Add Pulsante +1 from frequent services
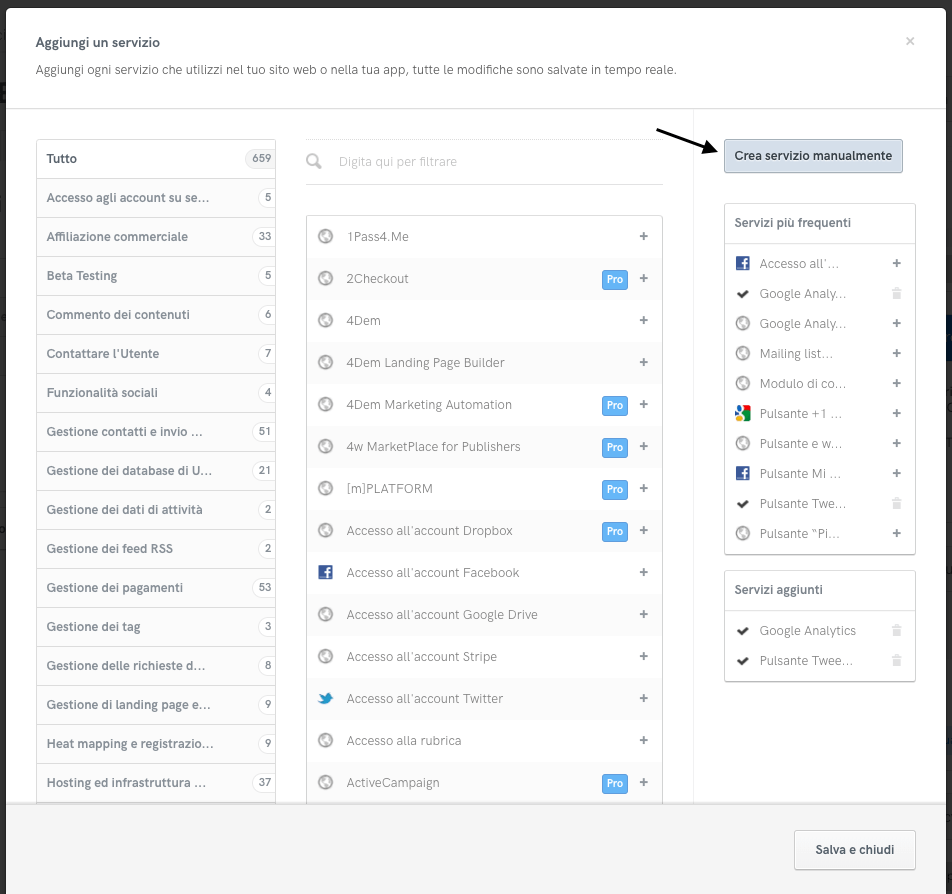 896,414
